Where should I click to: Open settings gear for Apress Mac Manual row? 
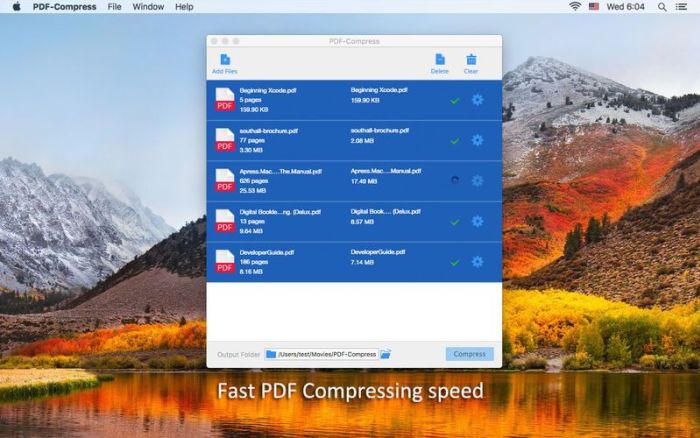[x=477, y=180]
